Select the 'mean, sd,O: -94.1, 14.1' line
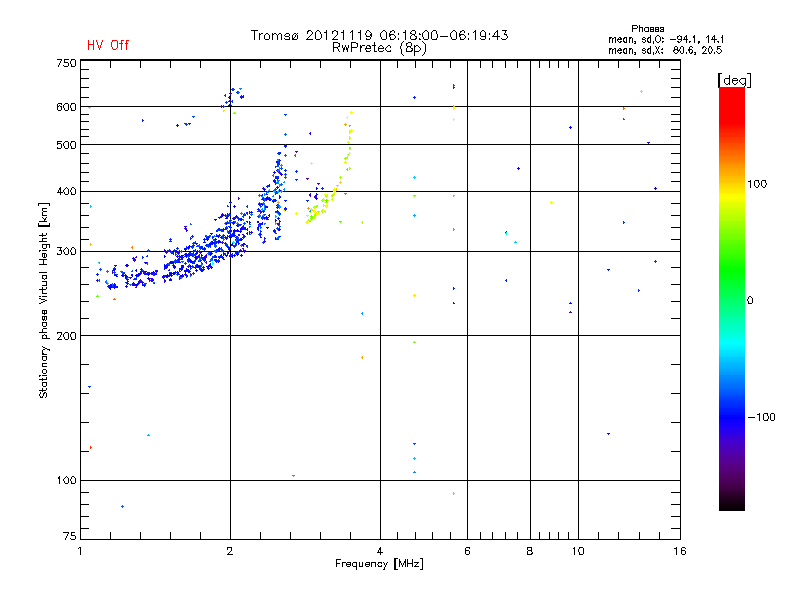 (666, 39)
